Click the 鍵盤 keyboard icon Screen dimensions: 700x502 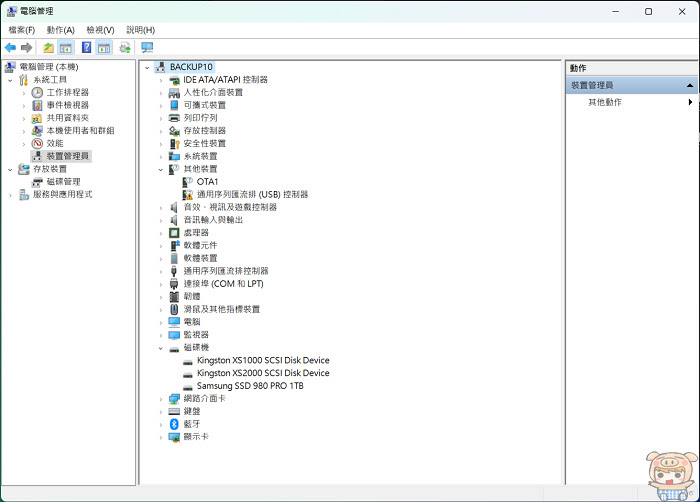(x=174, y=411)
